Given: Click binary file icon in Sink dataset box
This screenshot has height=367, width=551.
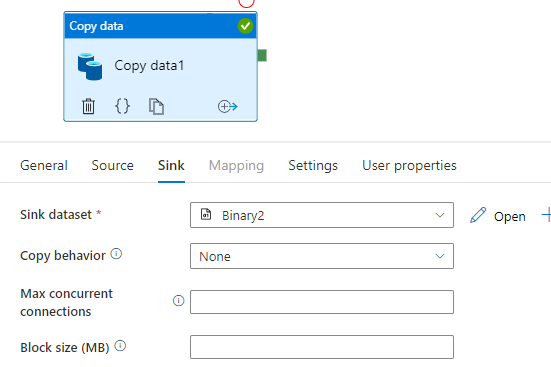Looking at the screenshot, I should coord(206,214).
